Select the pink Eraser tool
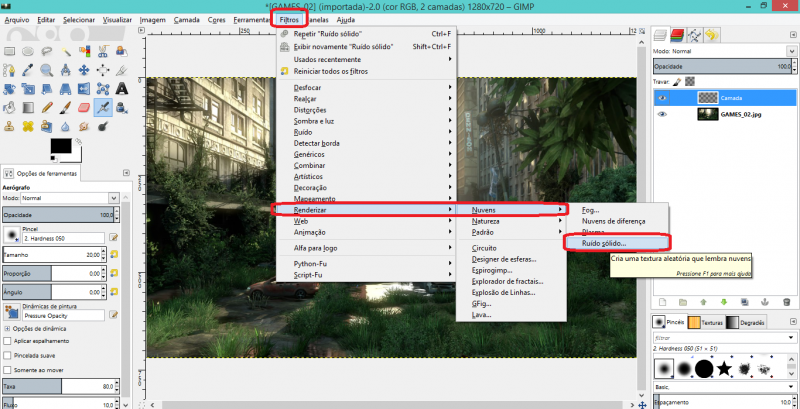The width and height of the screenshot is (800, 409). 83,108
